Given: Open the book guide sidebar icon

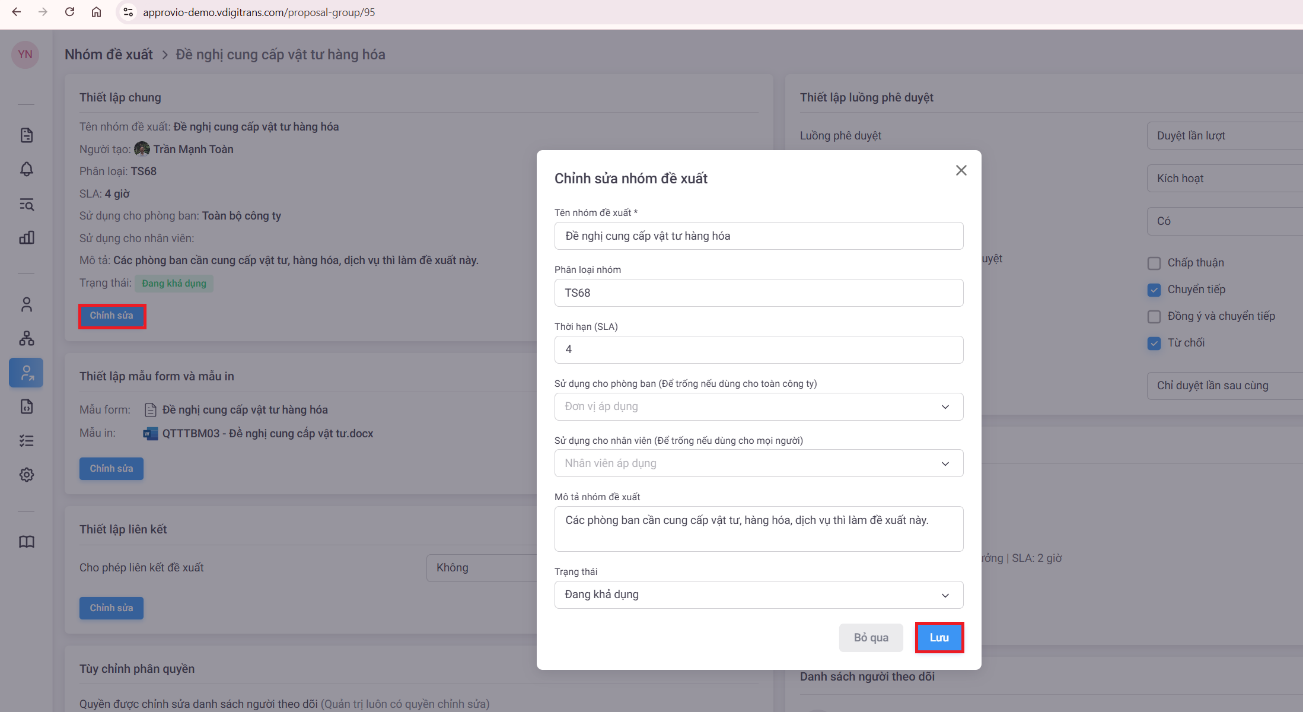Looking at the screenshot, I should 27,542.
